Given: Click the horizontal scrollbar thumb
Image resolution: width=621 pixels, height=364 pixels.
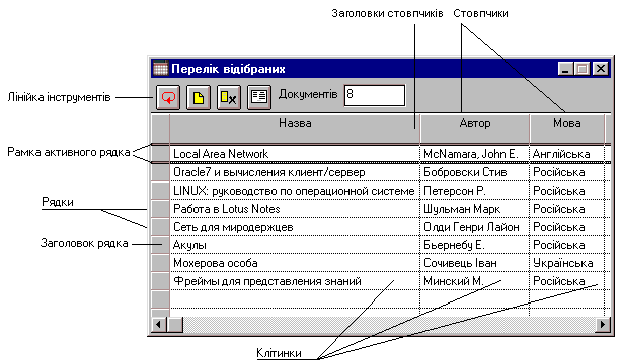Looking at the screenshot, I should (175, 325).
